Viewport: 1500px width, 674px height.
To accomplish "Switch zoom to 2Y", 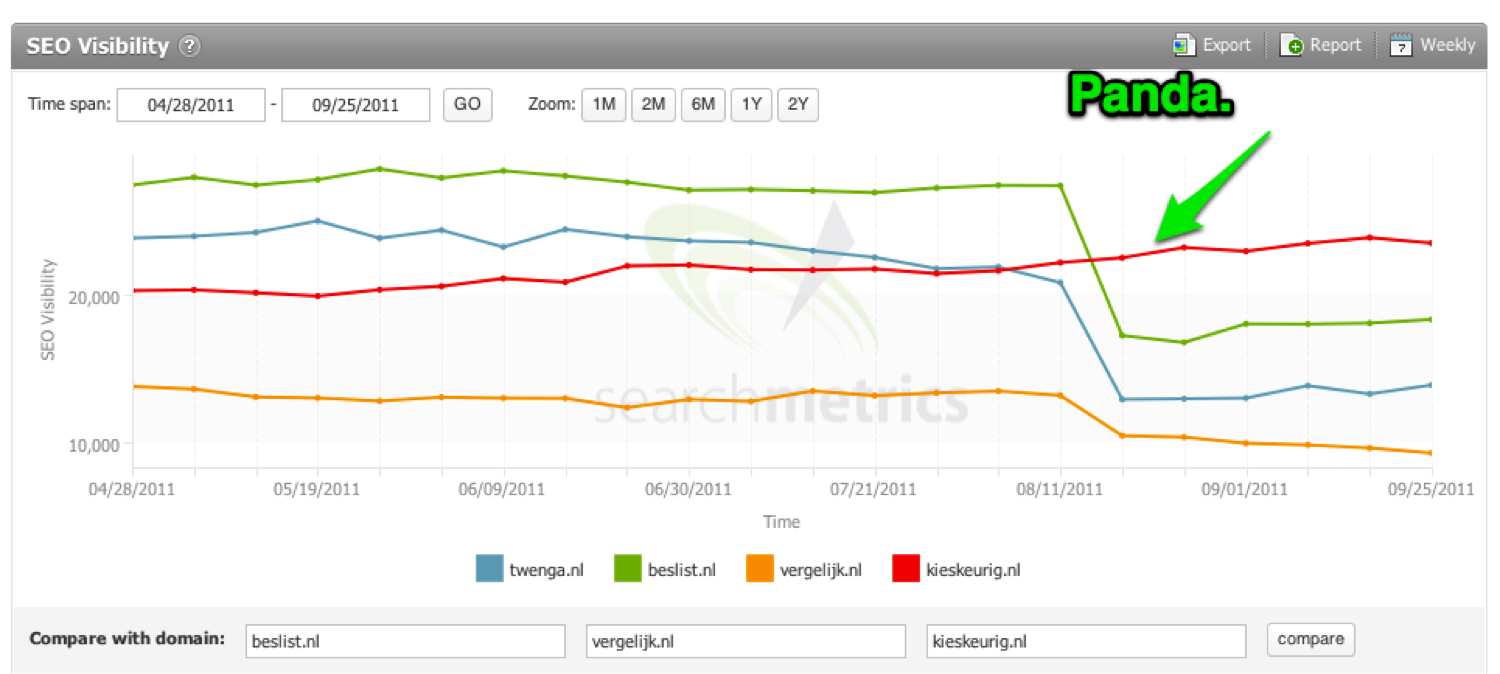I will pyautogui.click(x=798, y=105).
